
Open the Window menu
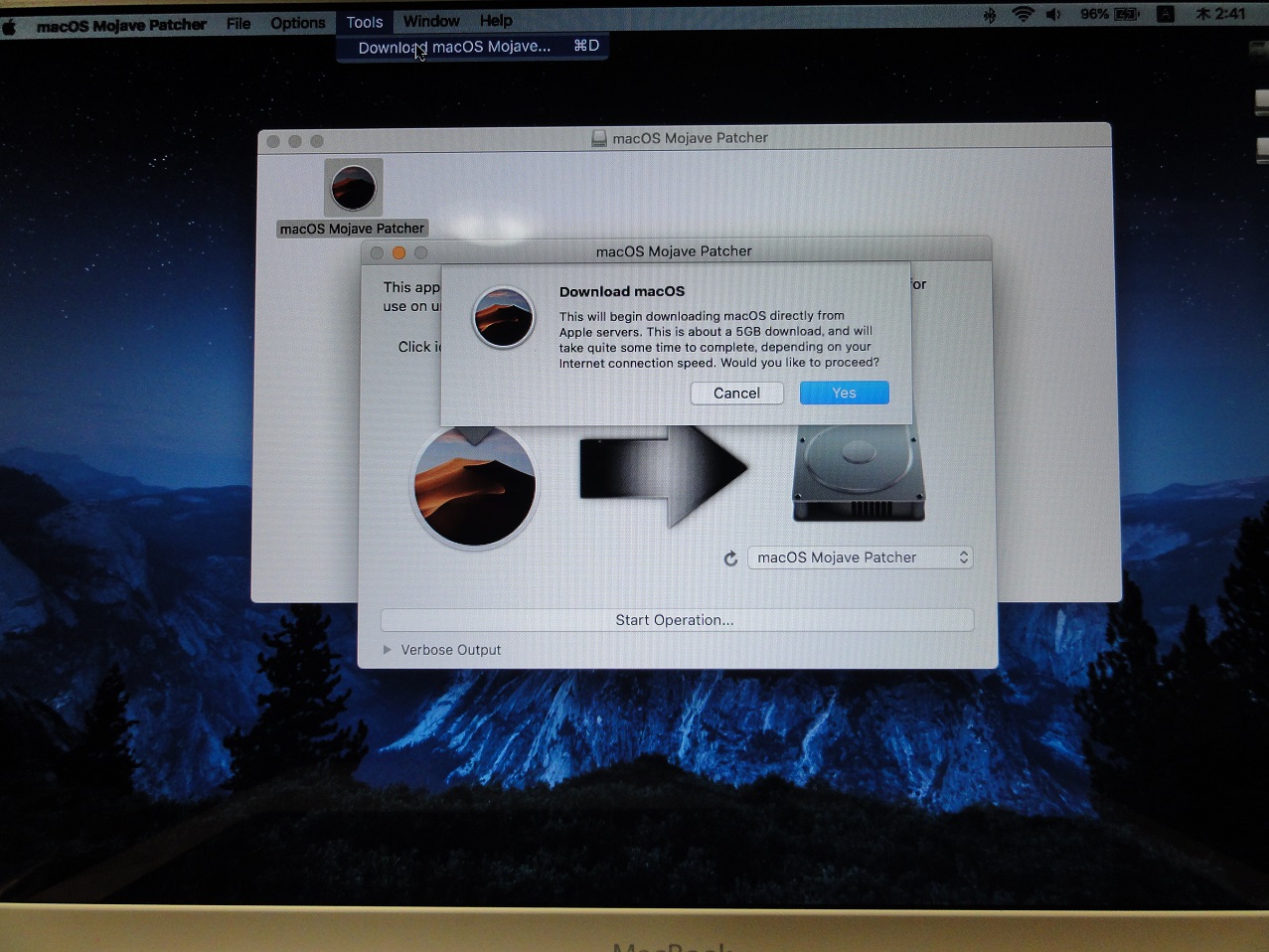tap(431, 21)
